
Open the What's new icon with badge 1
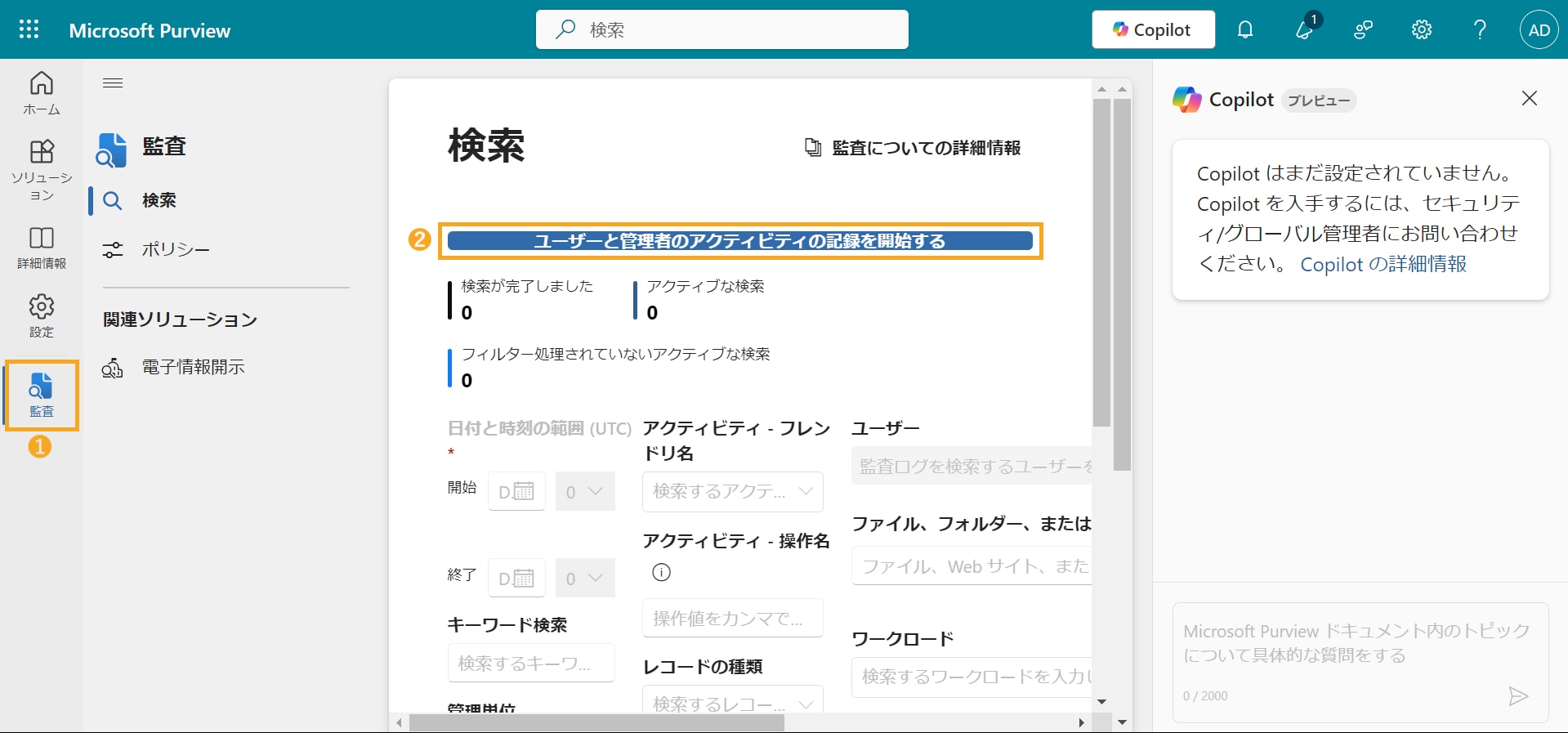(x=1305, y=29)
